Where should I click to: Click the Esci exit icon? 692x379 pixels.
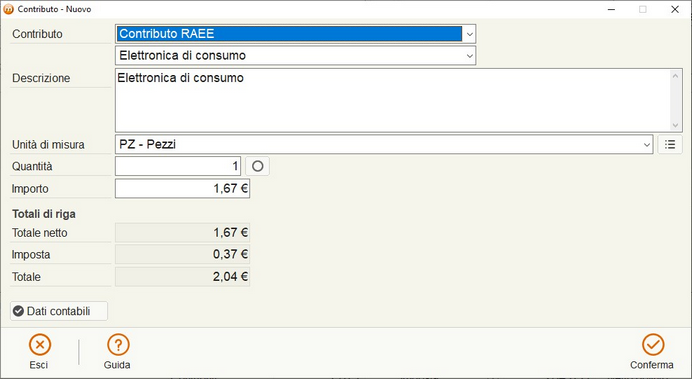(x=40, y=345)
